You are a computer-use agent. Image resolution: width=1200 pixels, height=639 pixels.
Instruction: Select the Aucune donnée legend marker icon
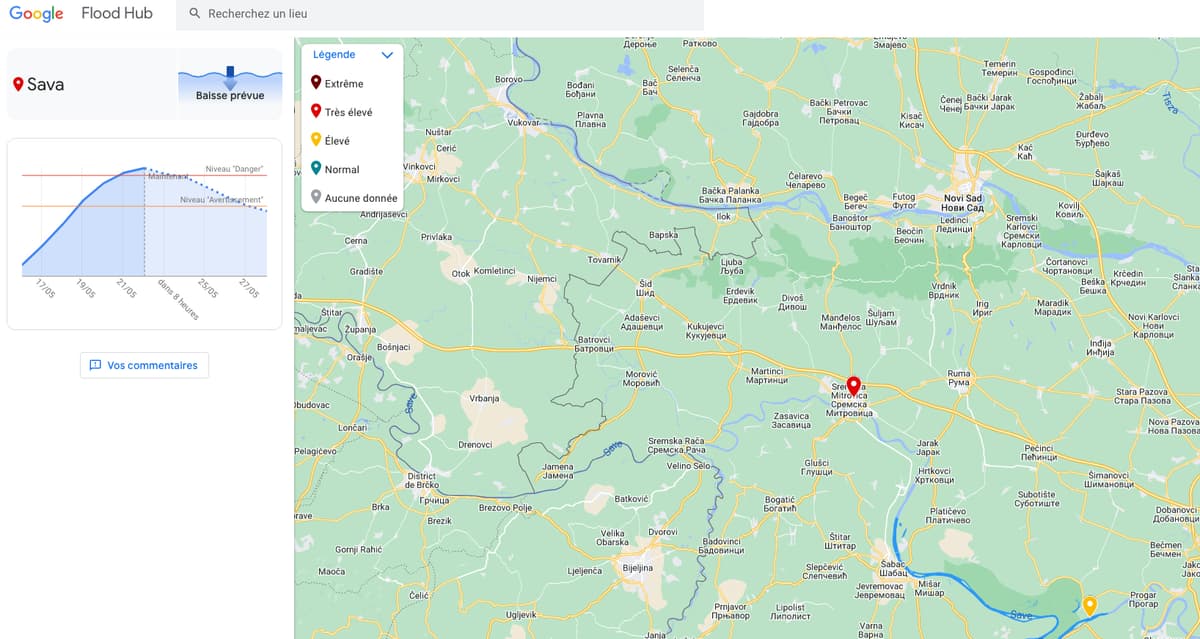point(314,197)
